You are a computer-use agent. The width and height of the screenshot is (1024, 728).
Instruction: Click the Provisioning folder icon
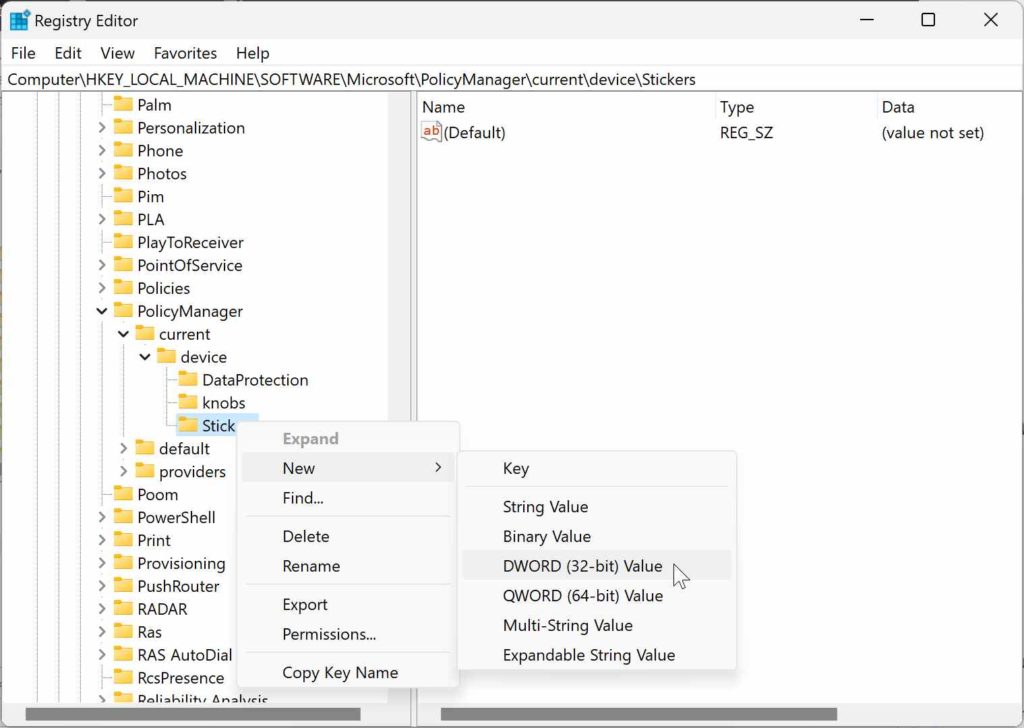(x=123, y=562)
